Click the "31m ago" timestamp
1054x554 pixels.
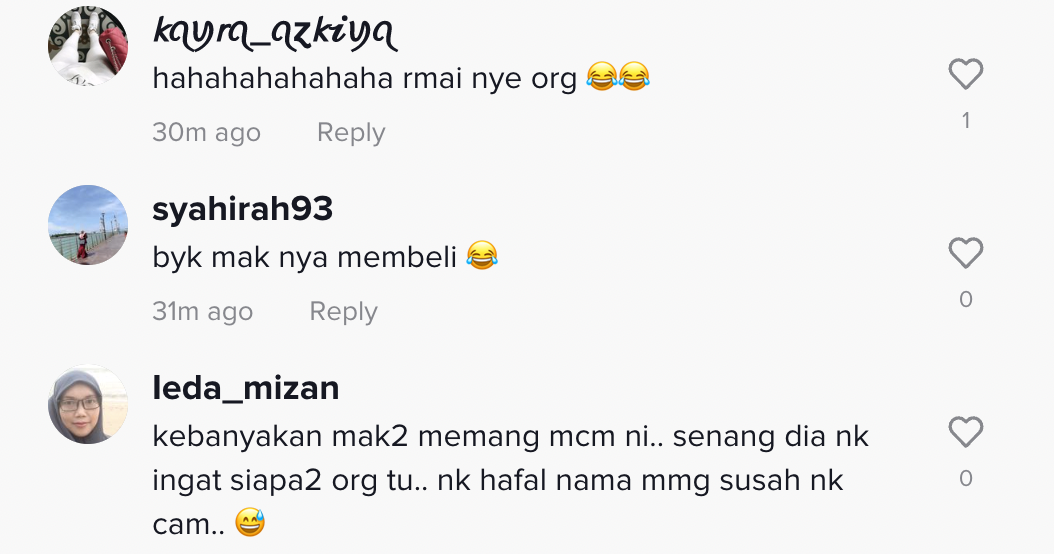point(202,312)
